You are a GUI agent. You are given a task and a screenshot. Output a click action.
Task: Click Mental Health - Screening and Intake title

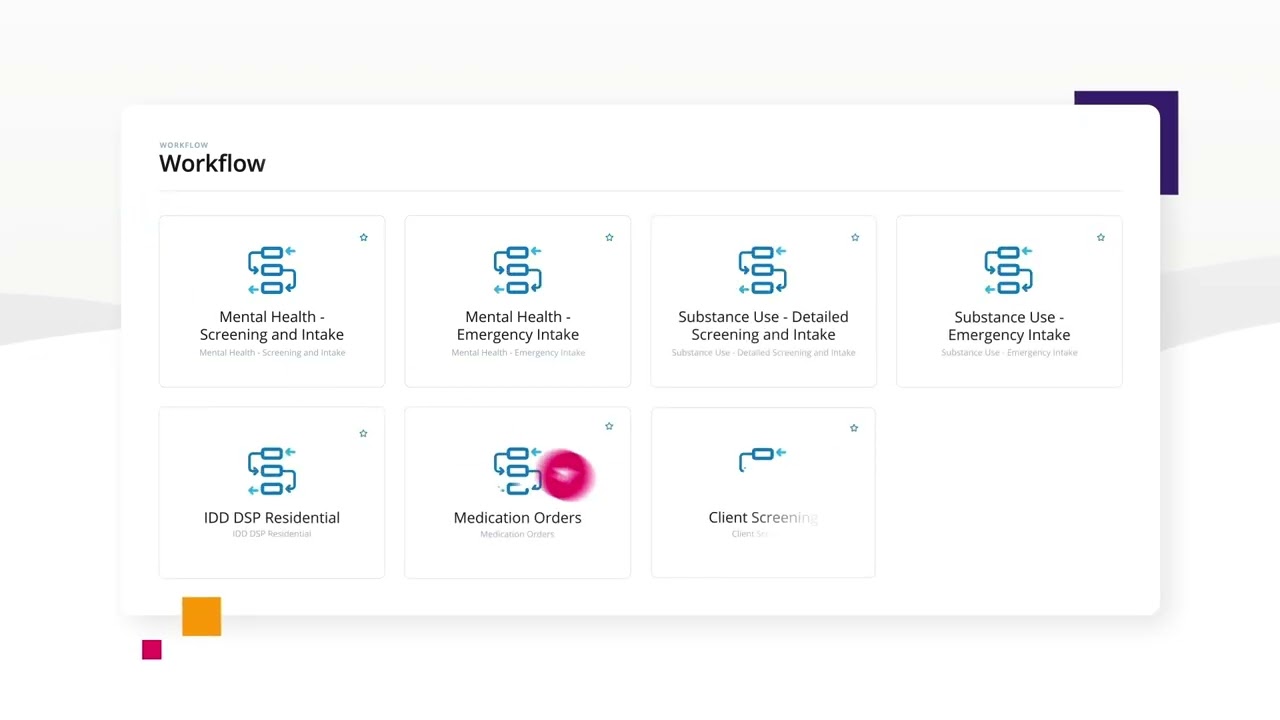[x=272, y=326]
